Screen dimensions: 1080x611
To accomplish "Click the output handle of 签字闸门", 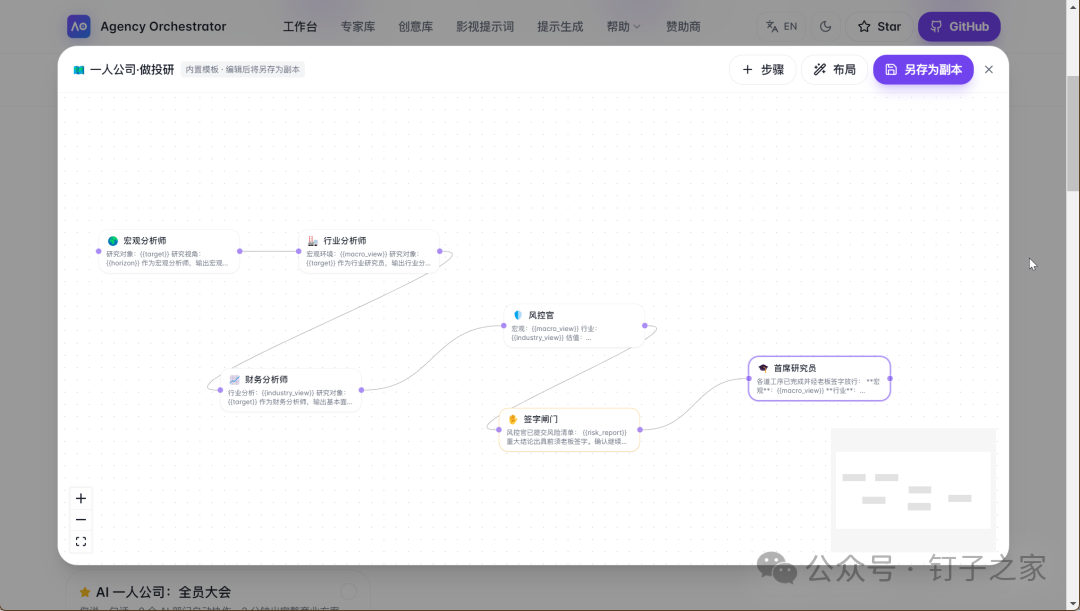I will pos(640,430).
